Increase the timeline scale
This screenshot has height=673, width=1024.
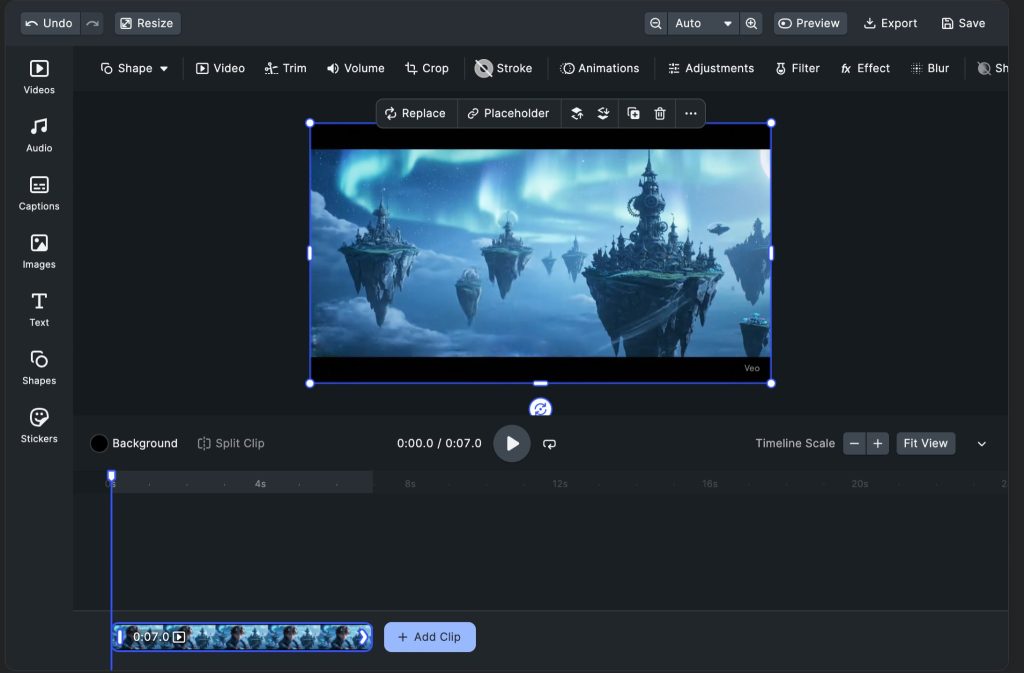click(x=878, y=444)
